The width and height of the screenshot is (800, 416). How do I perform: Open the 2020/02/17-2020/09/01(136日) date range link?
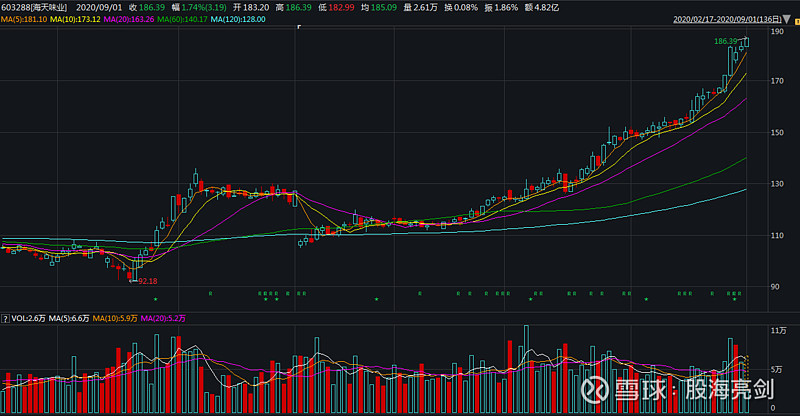[727, 19]
